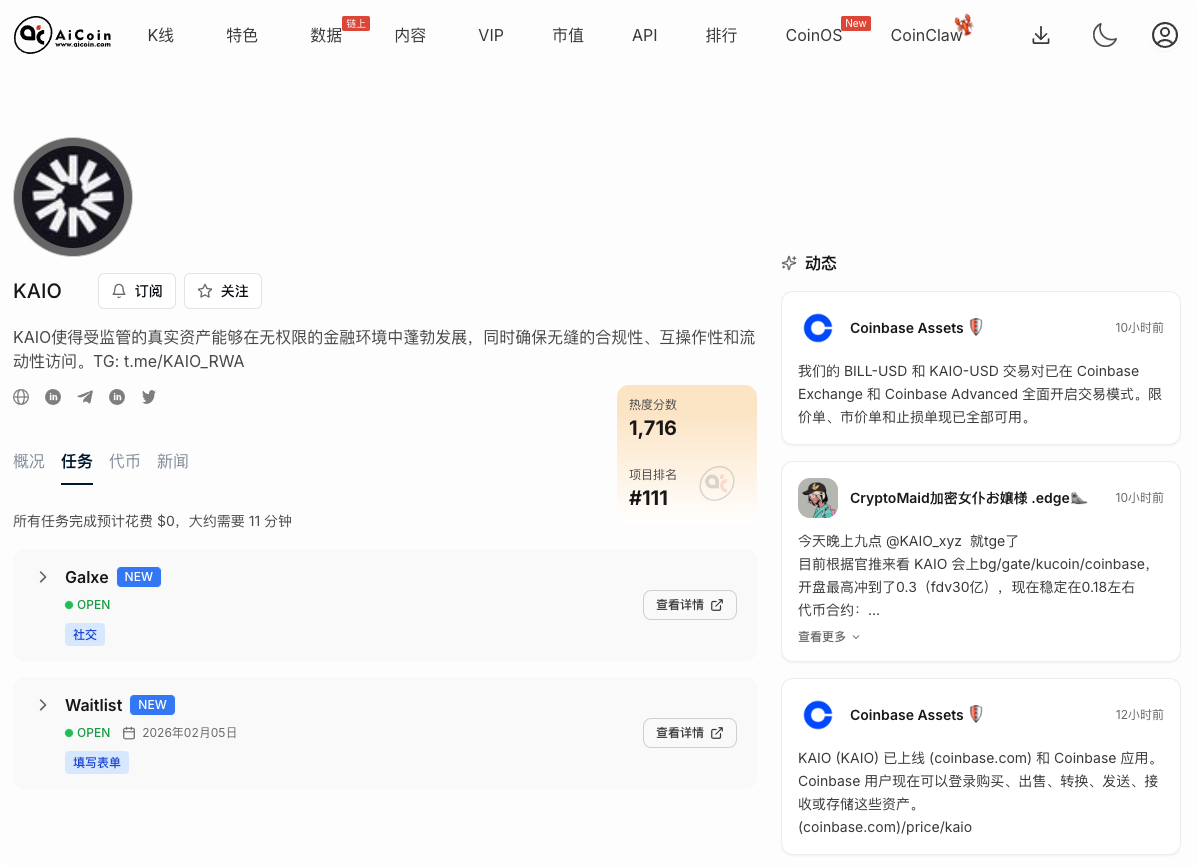1198x866 pixels.
Task: Open CoinClaw in the navigation
Action: coord(926,35)
